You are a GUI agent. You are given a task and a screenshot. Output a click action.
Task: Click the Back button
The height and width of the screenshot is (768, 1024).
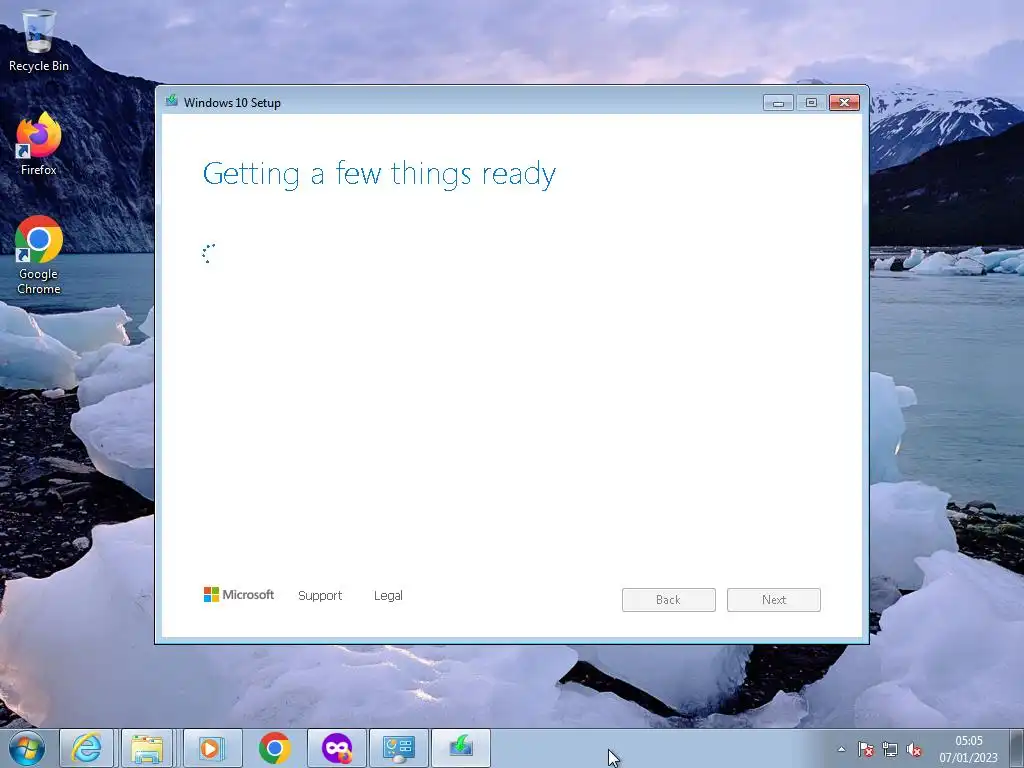(x=669, y=600)
